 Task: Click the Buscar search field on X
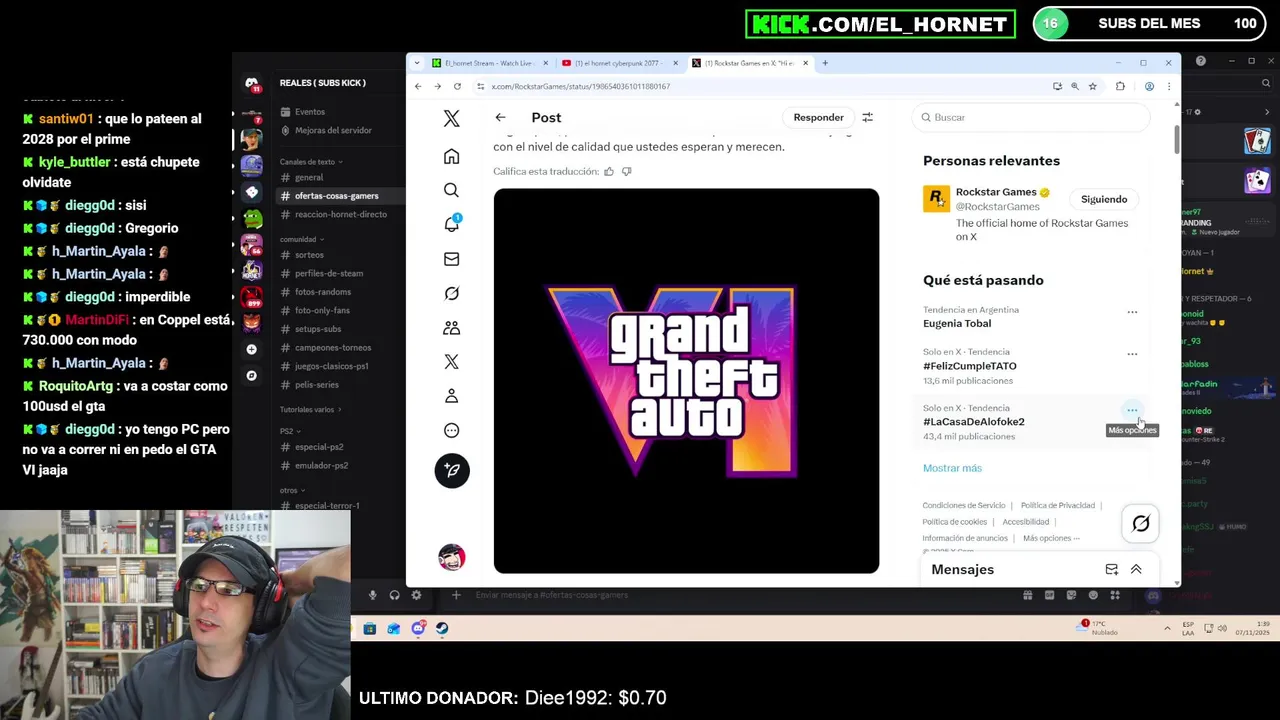coord(1030,117)
